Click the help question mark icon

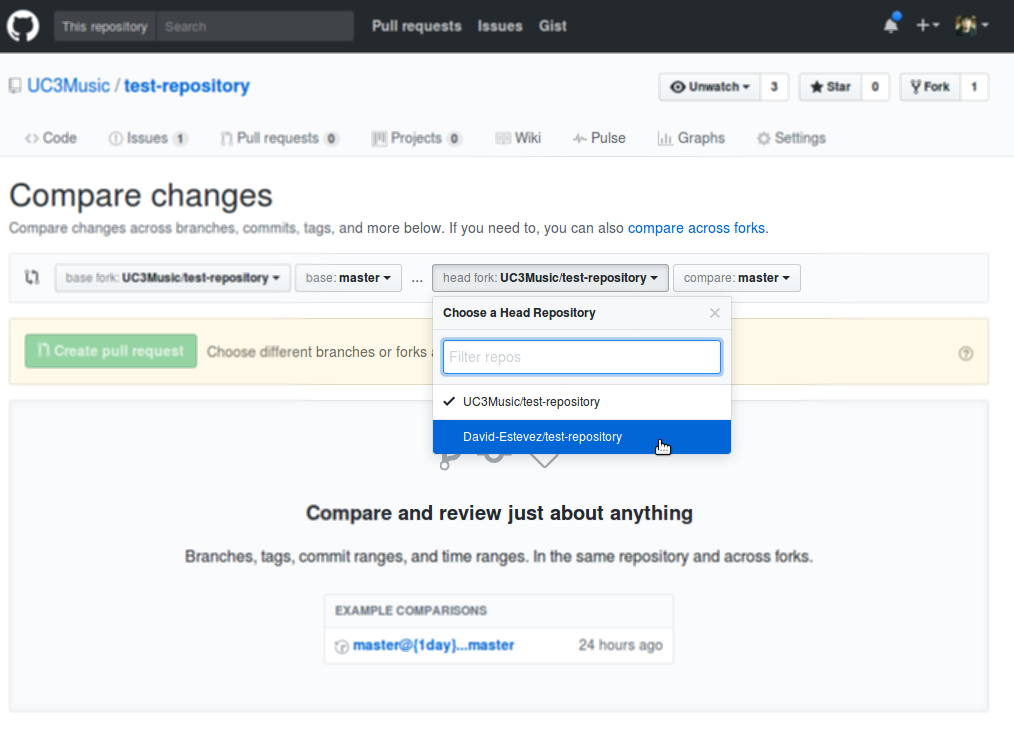(x=965, y=353)
